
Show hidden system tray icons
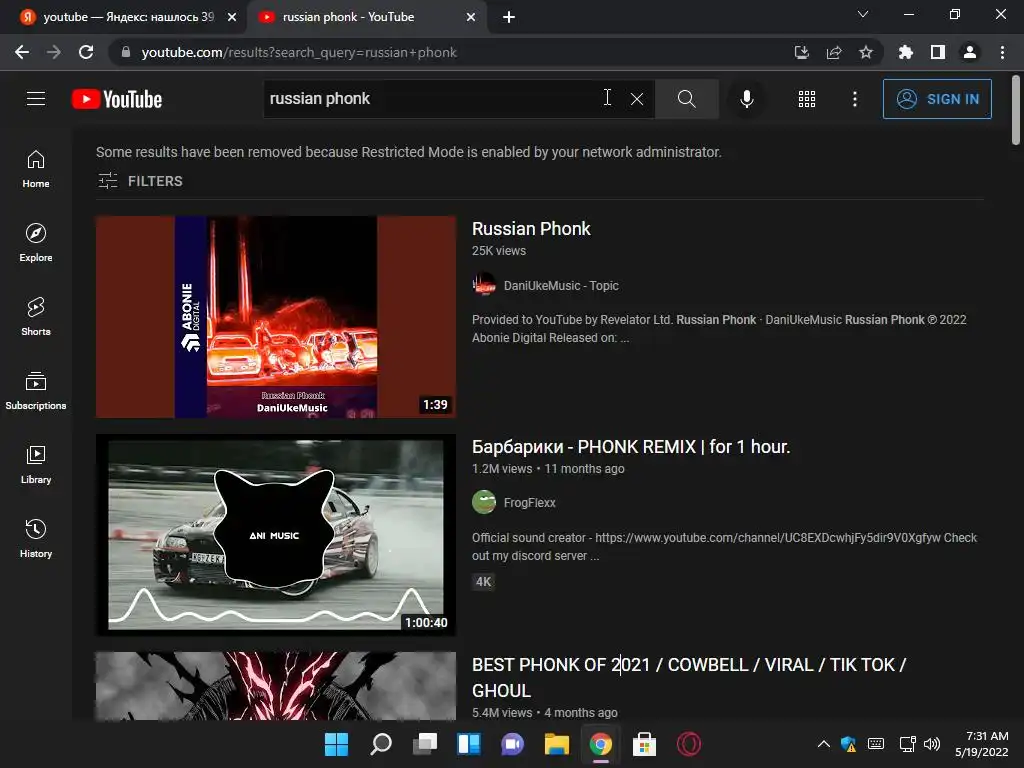click(824, 744)
